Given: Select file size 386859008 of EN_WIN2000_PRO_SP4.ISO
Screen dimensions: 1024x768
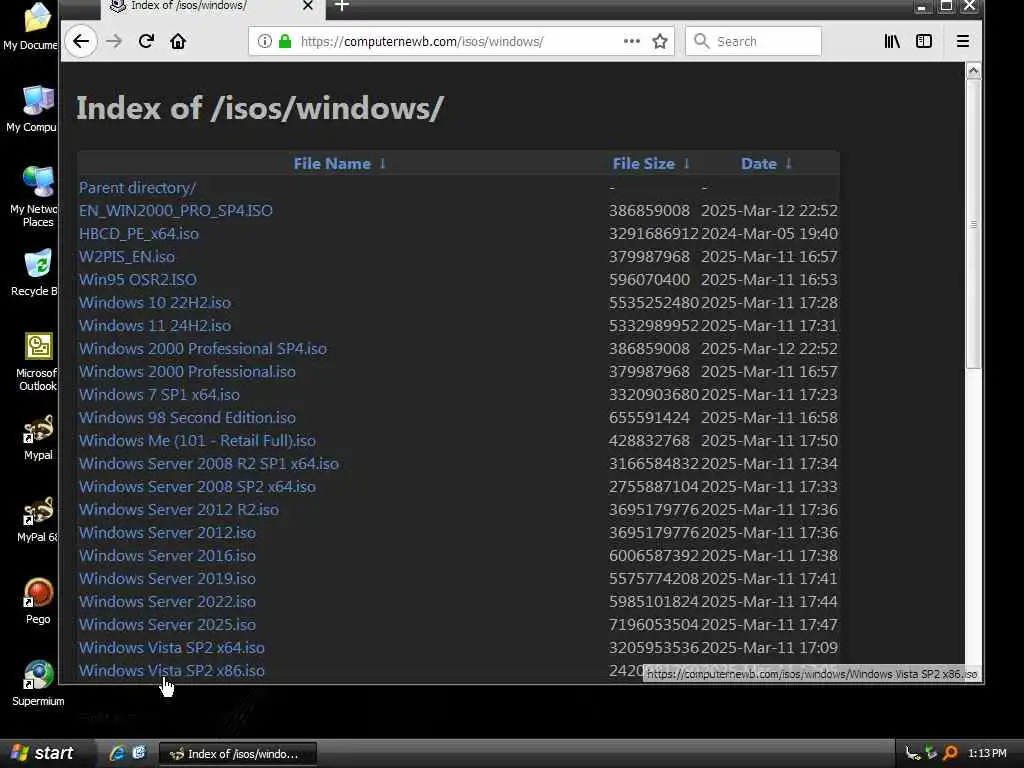Looking at the screenshot, I should point(649,210).
